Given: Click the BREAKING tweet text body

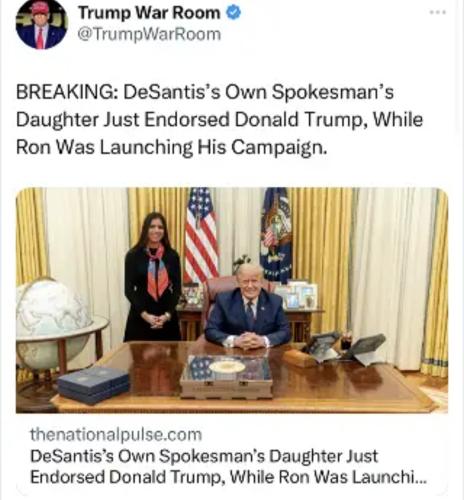Looking at the screenshot, I should tap(219, 119).
